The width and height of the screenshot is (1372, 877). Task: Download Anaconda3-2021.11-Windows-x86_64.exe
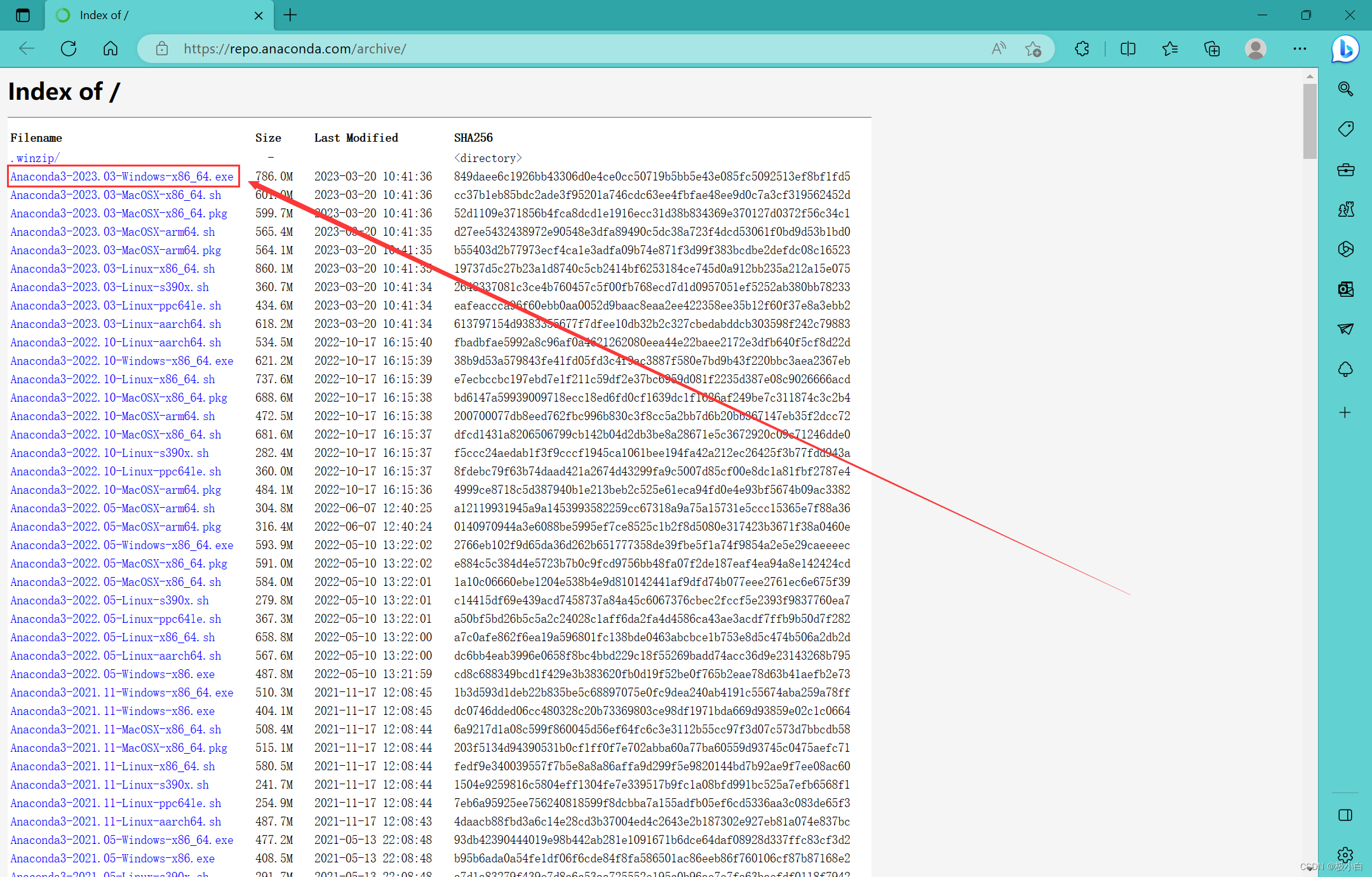pyautogui.click(x=122, y=693)
